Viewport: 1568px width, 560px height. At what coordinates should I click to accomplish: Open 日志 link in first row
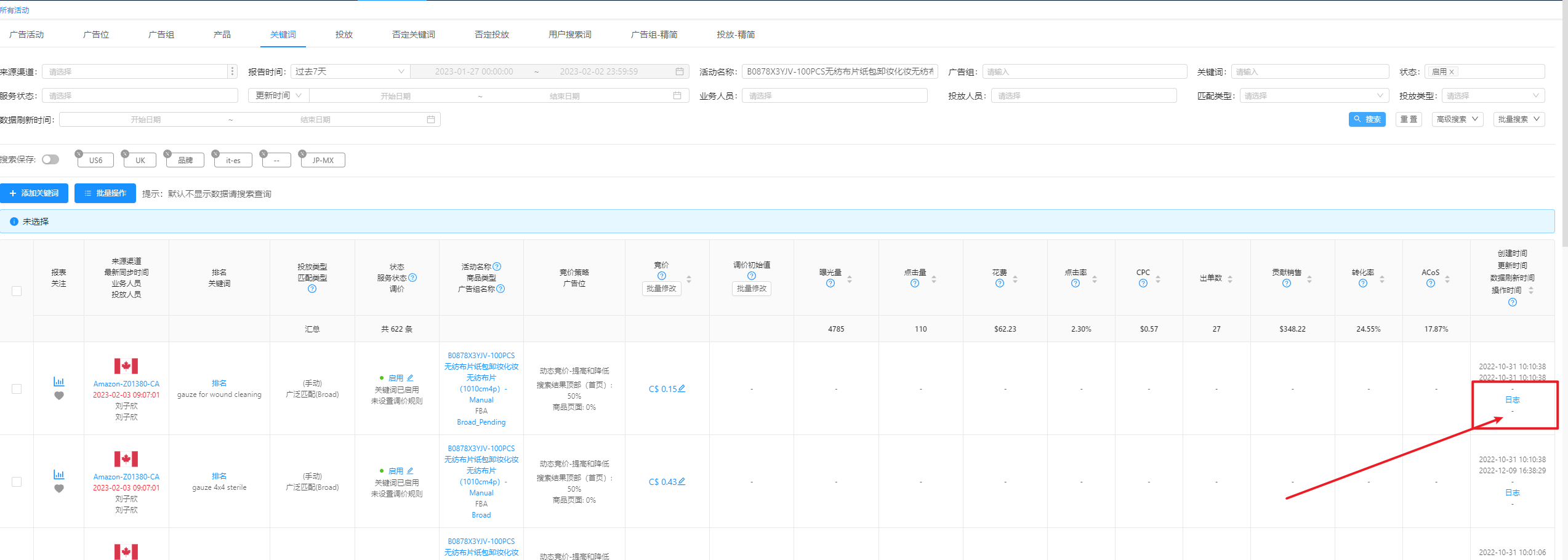click(x=1512, y=400)
